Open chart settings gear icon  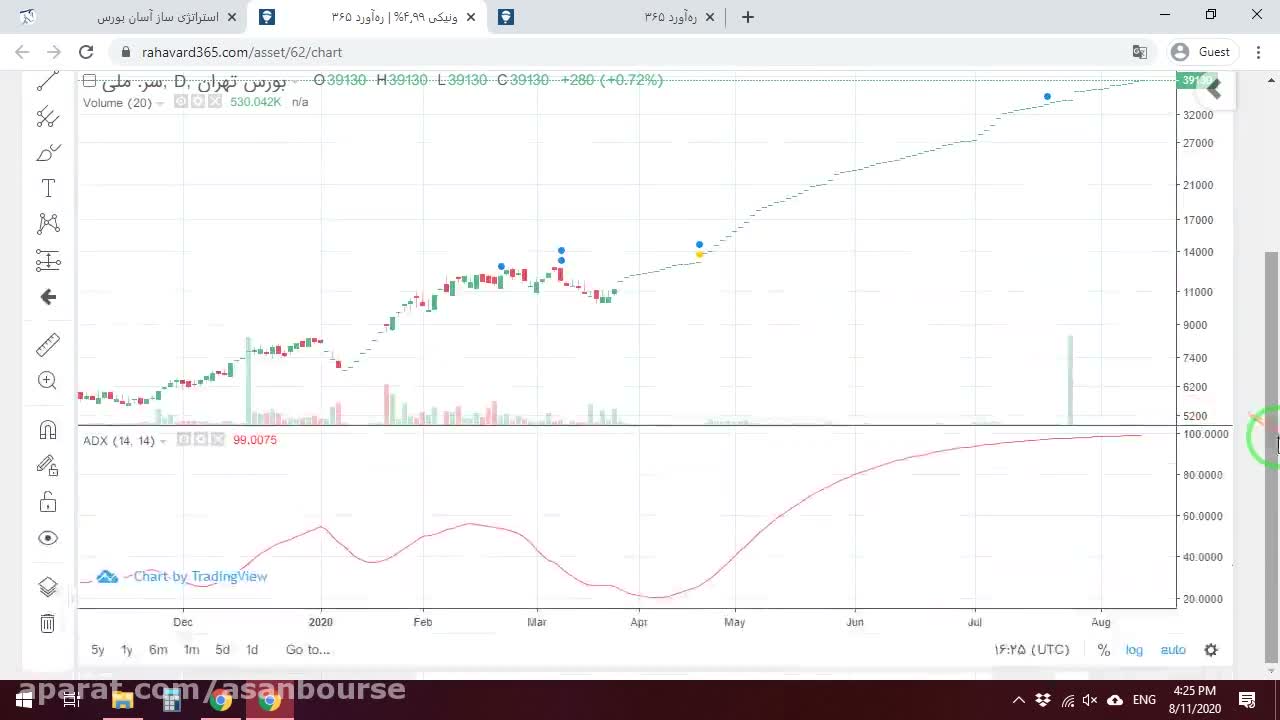(x=1211, y=650)
